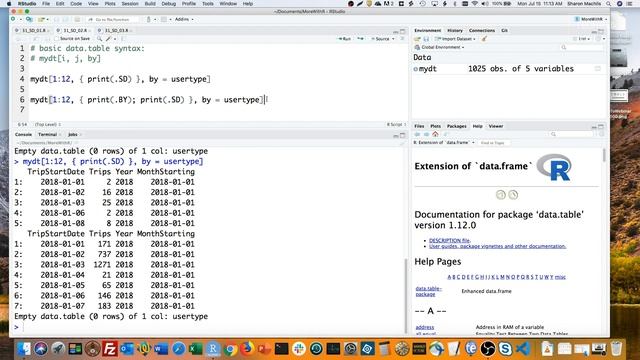Click the address help page link

425,327
